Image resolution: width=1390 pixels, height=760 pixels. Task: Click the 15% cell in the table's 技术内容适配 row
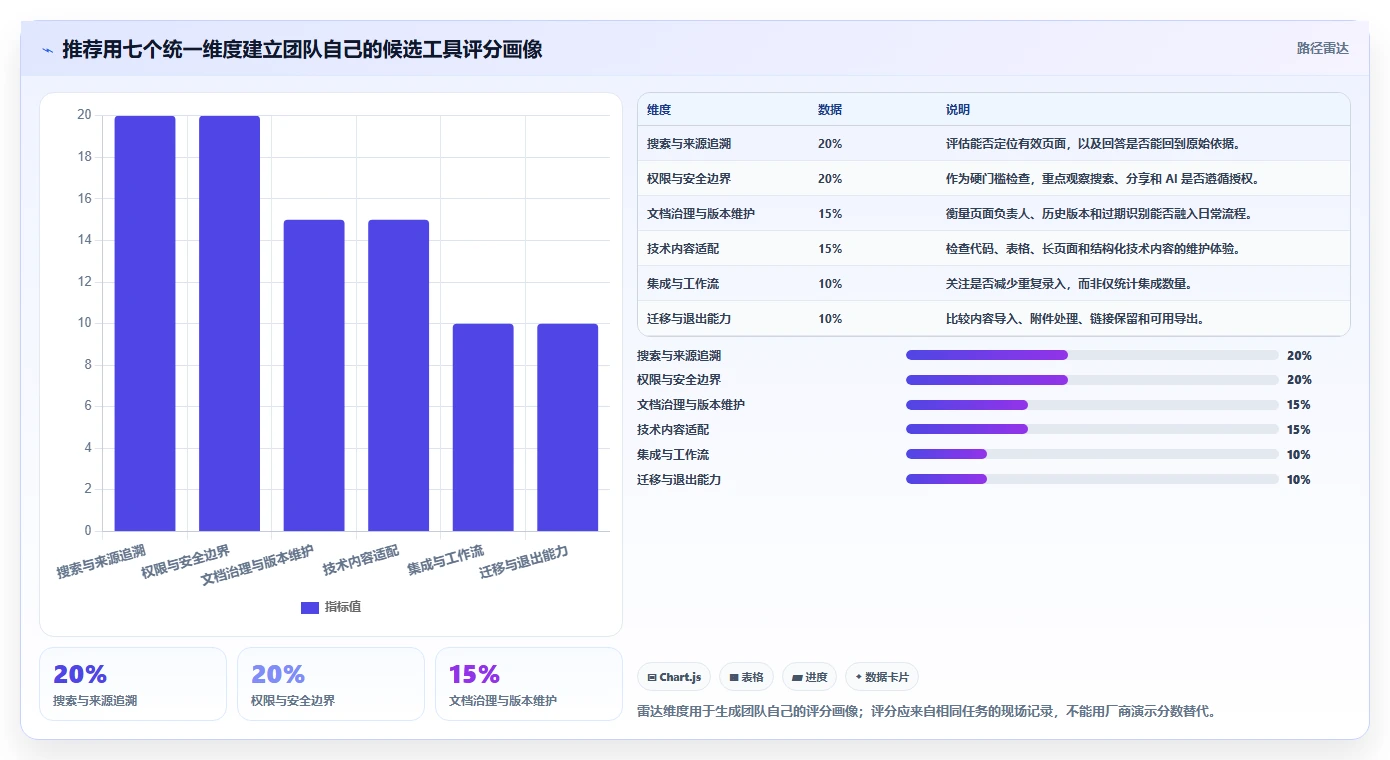coord(830,249)
